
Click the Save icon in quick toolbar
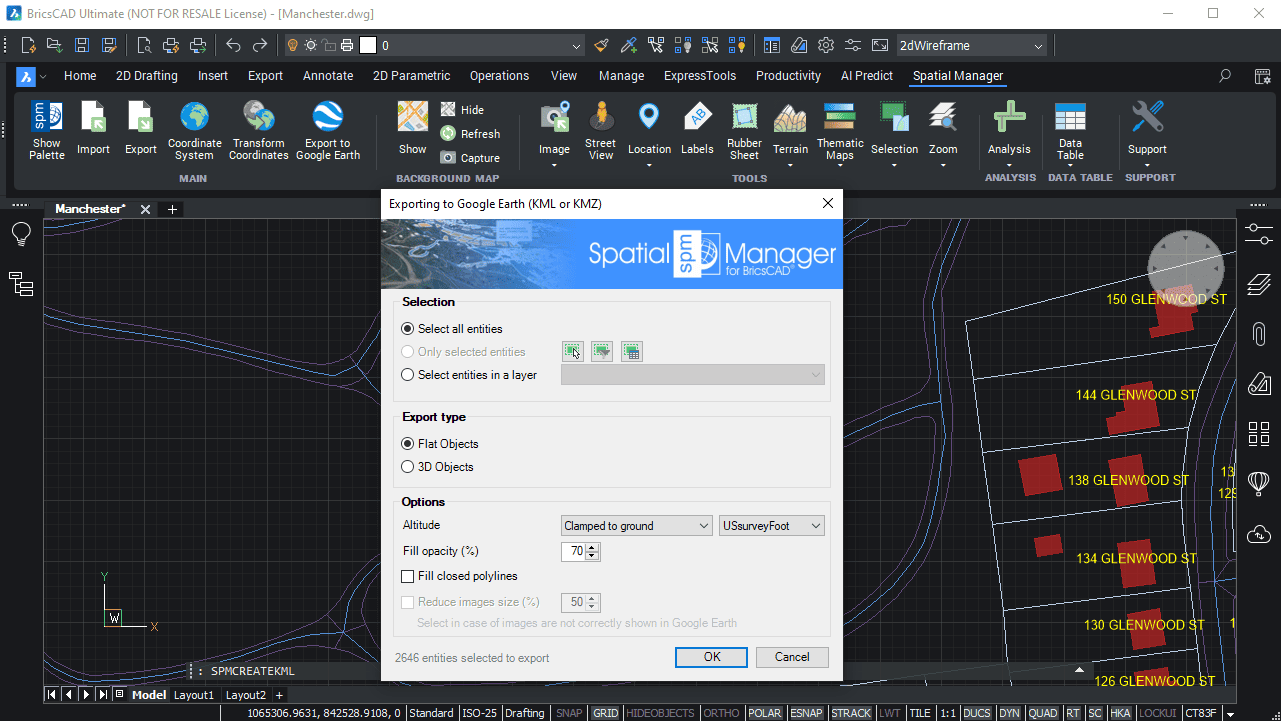pos(82,45)
